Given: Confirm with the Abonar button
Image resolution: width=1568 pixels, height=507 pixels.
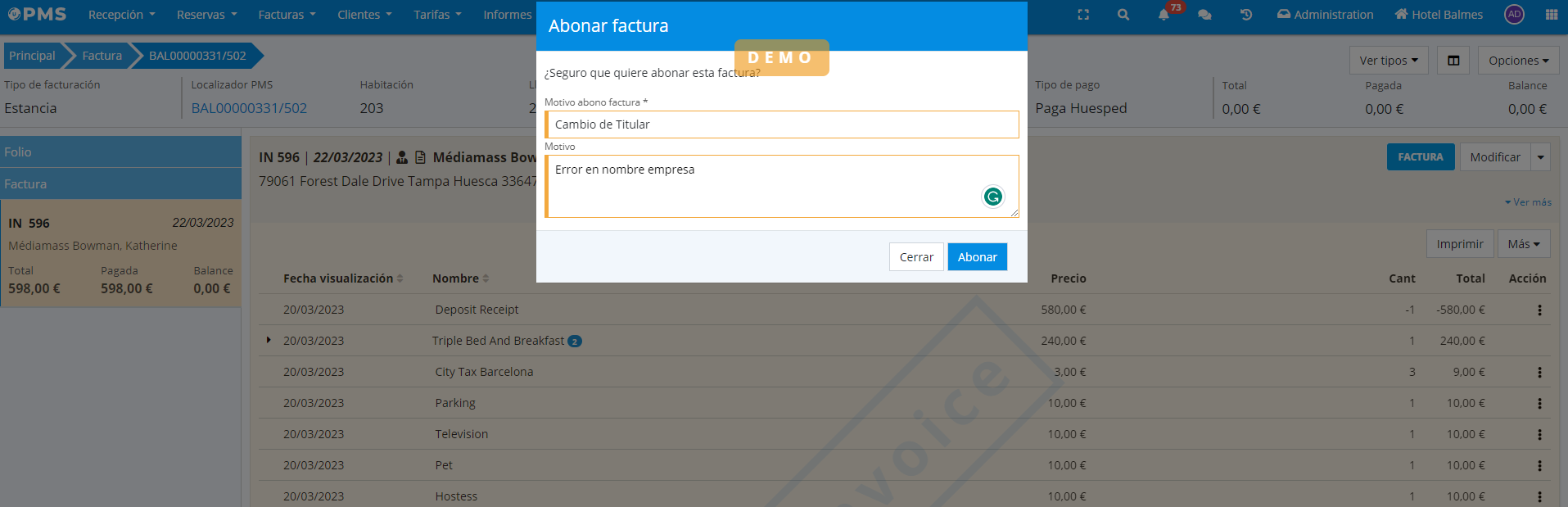Looking at the screenshot, I should click(x=977, y=257).
